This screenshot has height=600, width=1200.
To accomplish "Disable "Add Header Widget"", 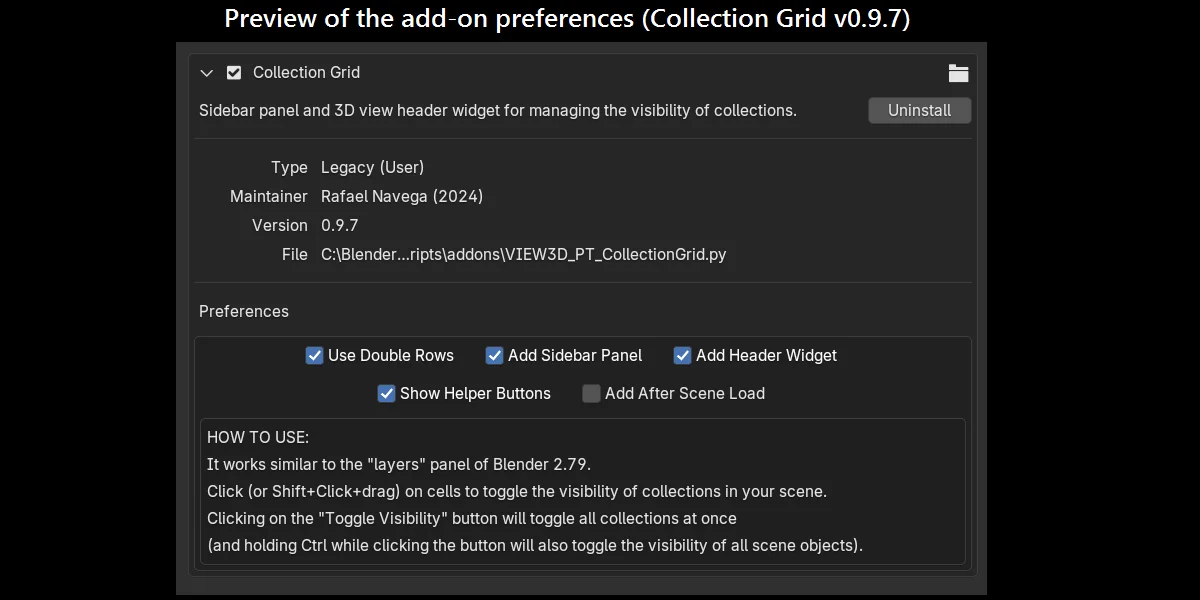I will 682,355.
